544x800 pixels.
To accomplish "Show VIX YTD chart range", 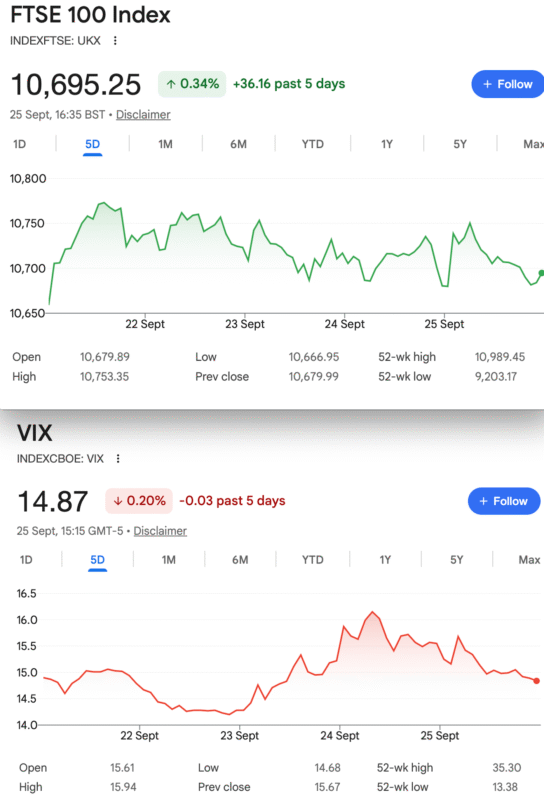I will [x=312, y=560].
